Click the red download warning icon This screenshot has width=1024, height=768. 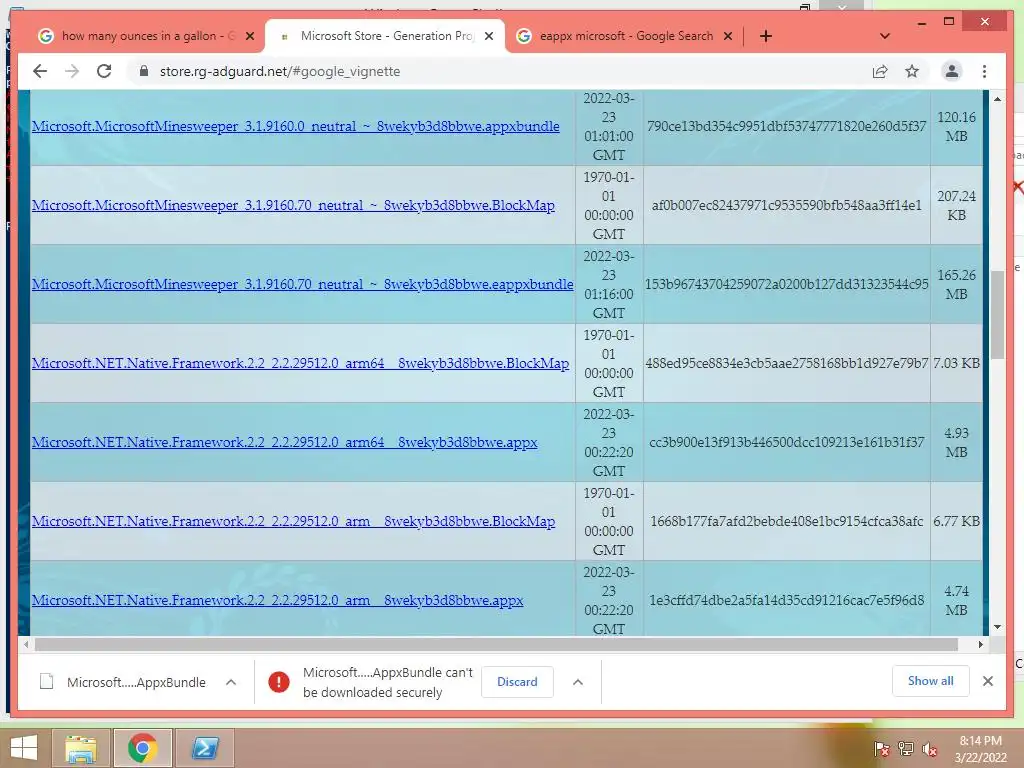[279, 682]
